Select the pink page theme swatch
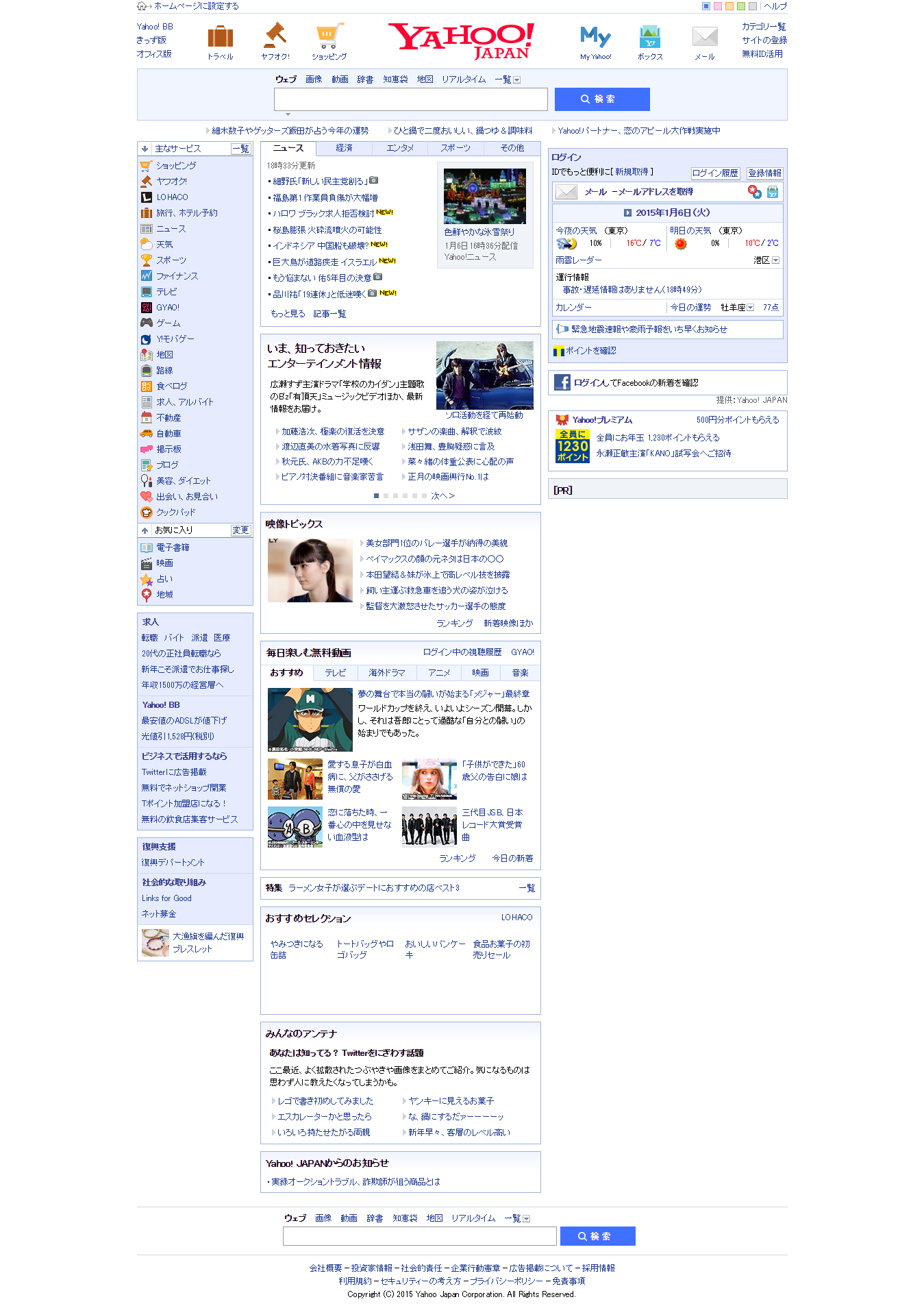924x1306 pixels. 718,6
